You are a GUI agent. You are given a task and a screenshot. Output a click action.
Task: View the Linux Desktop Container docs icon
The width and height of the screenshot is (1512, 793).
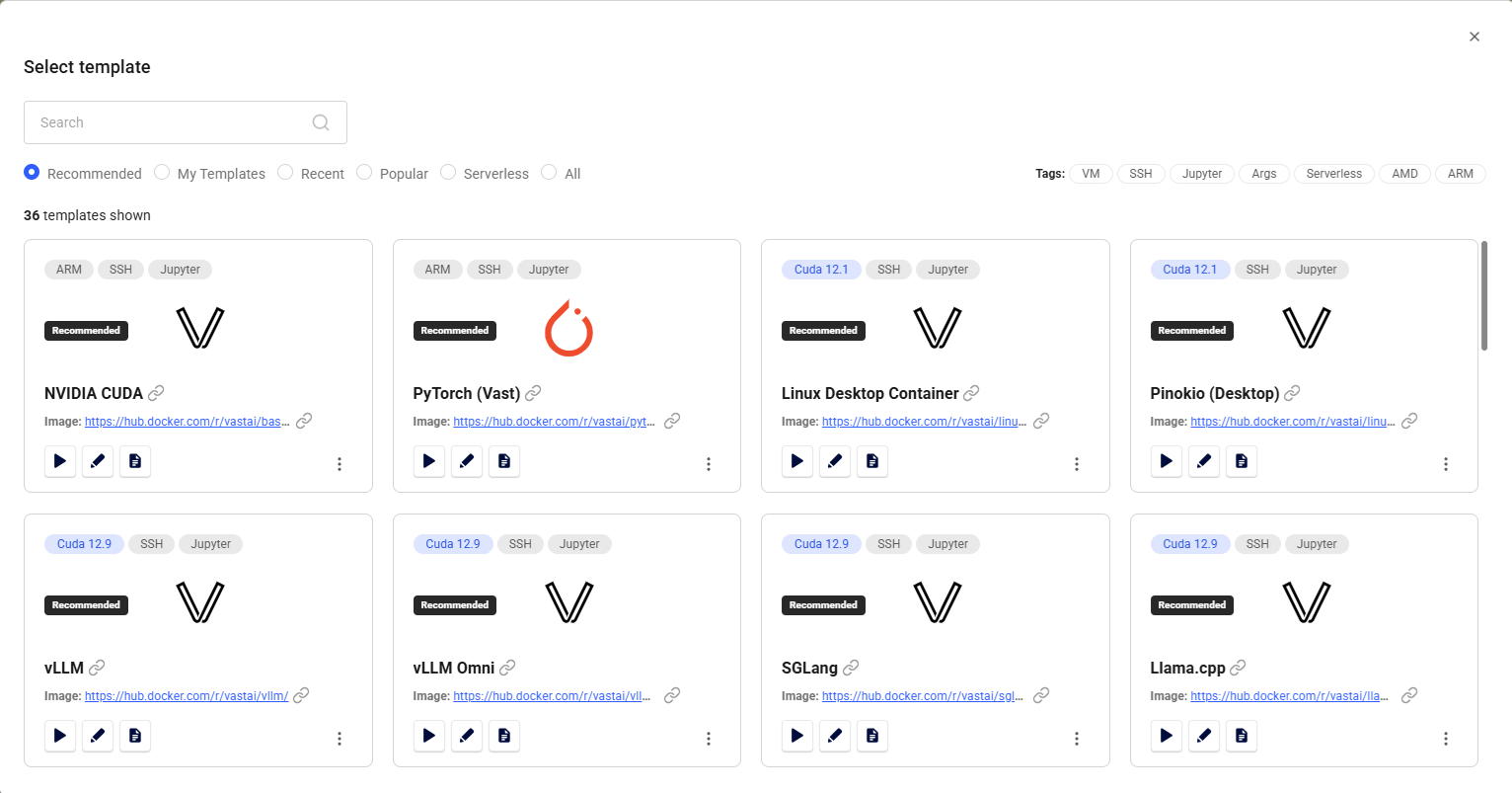(872, 461)
